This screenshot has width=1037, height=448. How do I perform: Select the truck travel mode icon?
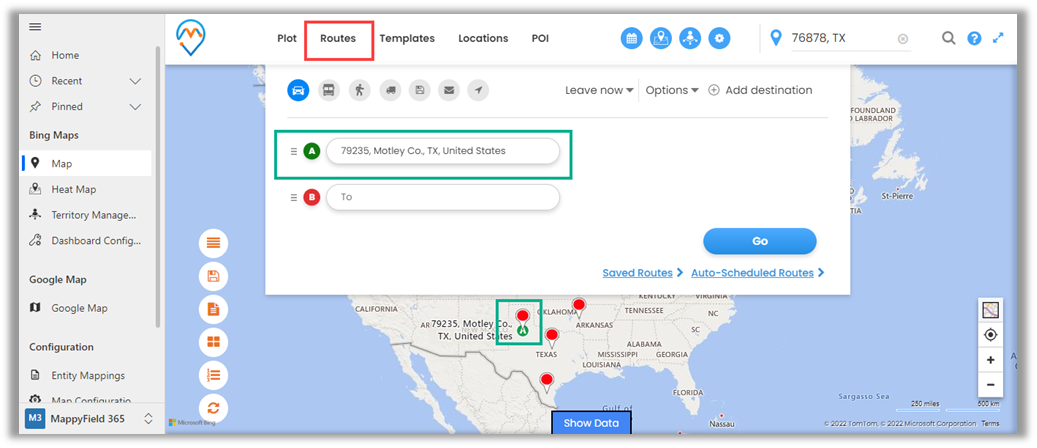389,90
